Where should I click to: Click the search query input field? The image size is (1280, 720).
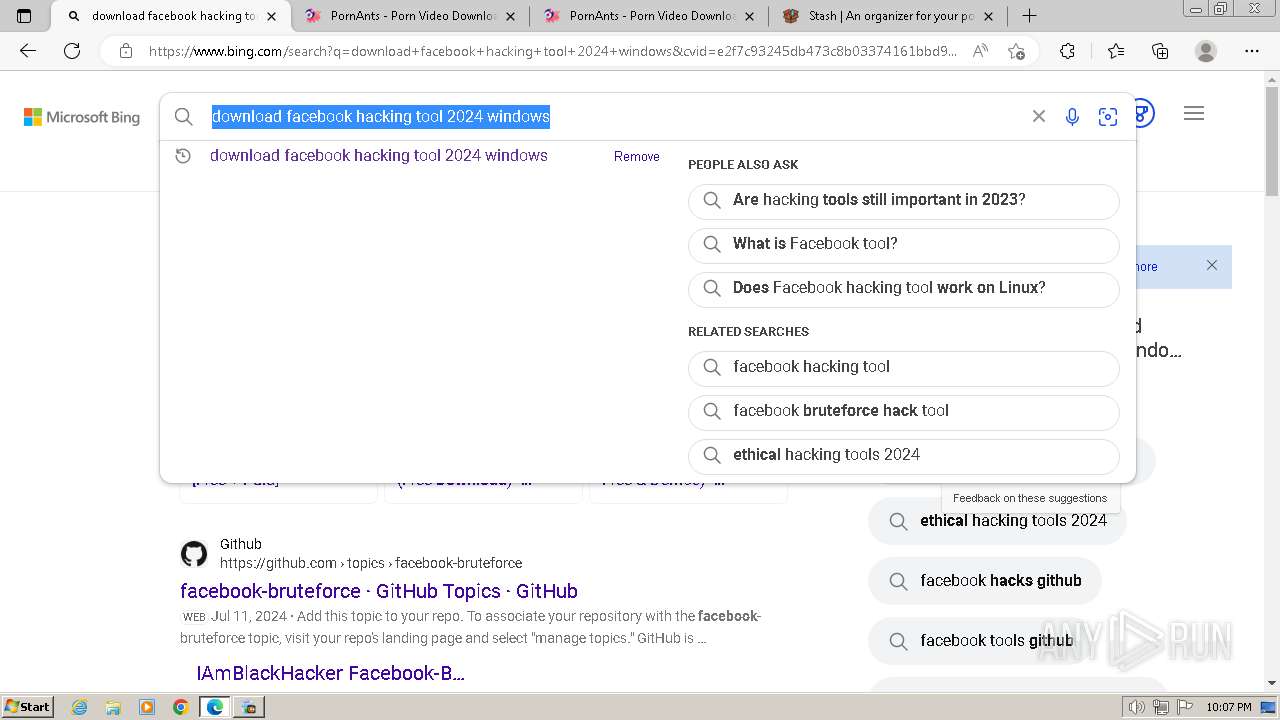610,117
